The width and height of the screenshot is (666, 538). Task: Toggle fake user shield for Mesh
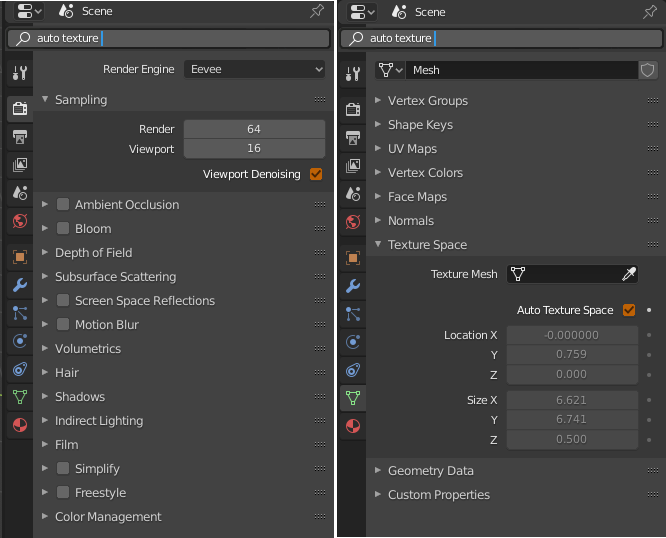pos(647,70)
